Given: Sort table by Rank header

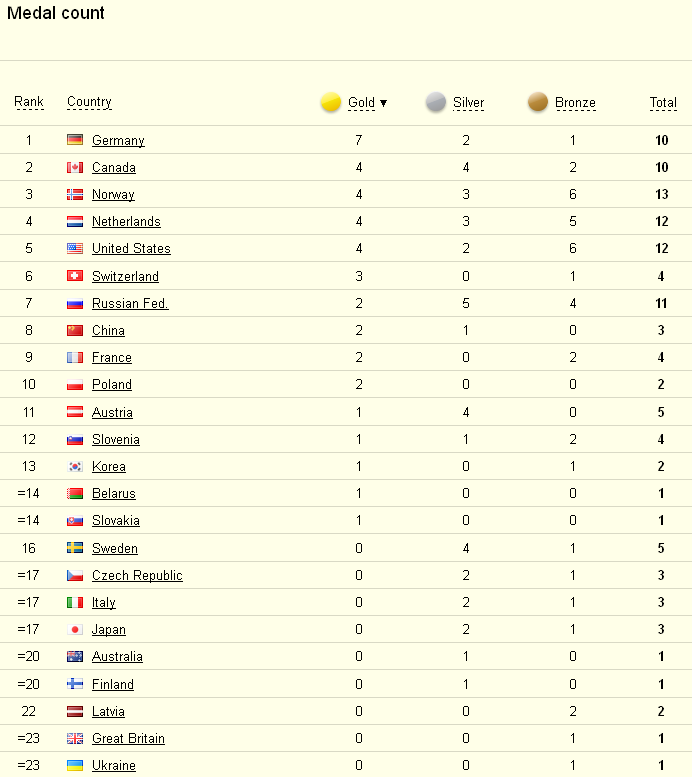Looking at the screenshot, I should click(29, 102).
